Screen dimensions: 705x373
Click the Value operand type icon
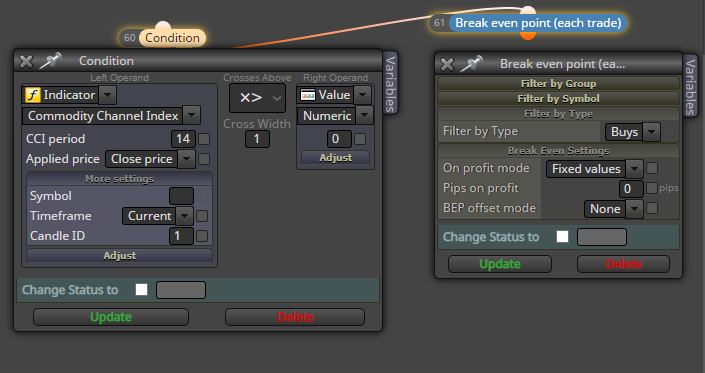308,95
